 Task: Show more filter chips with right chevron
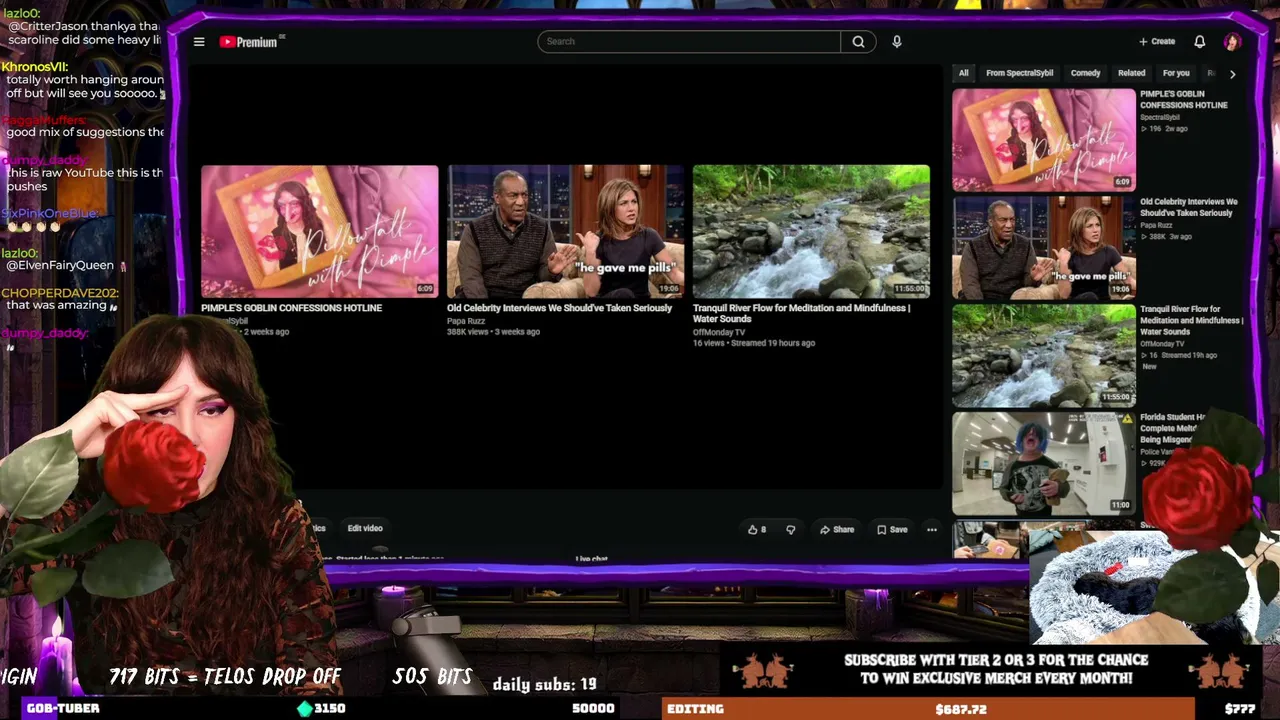[1232, 74]
